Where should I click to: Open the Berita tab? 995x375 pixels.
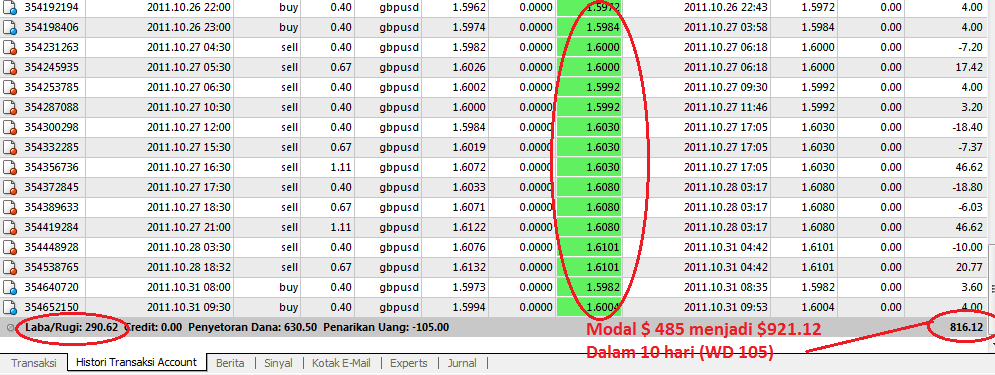[x=230, y=363]
